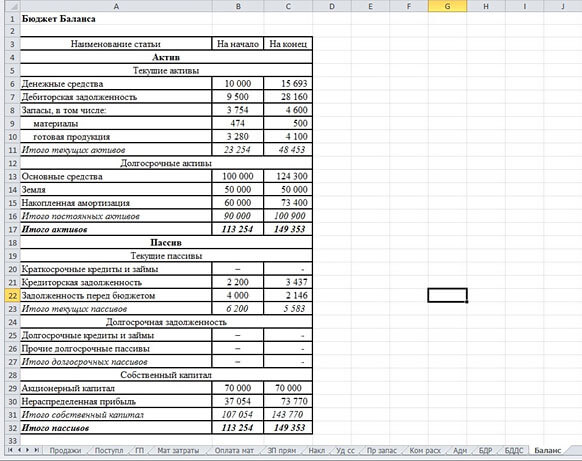Click value 124 300 in row 13
The width and height of the screenshot is (582, 461).
pyautogui.click(x=288, y=176)
